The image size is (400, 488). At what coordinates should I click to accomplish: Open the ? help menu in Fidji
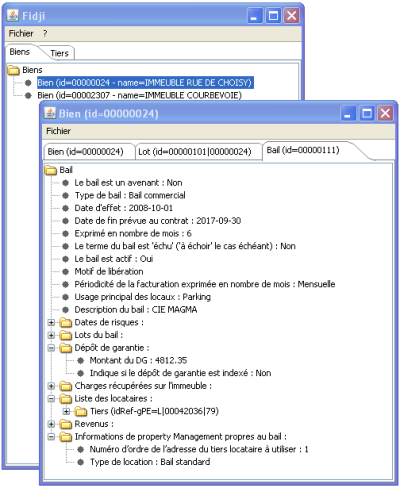[45, 33]
